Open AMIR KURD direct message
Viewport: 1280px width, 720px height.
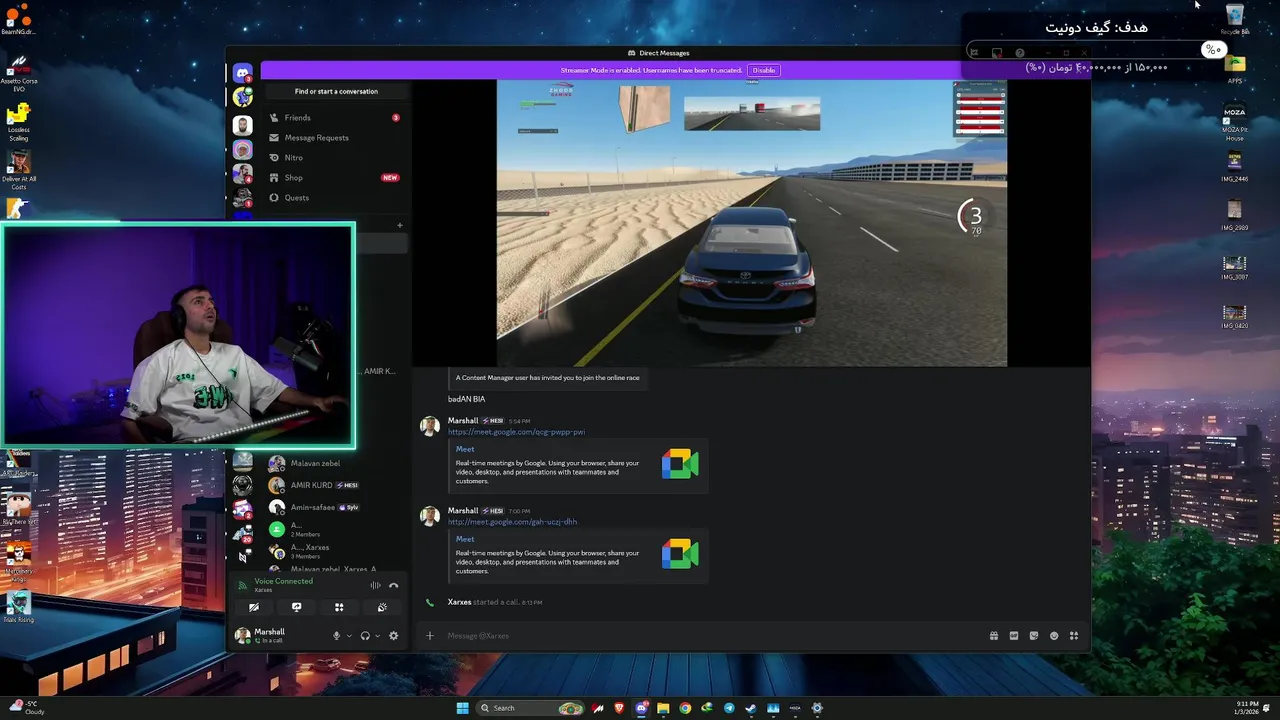(x=335, y=485)
